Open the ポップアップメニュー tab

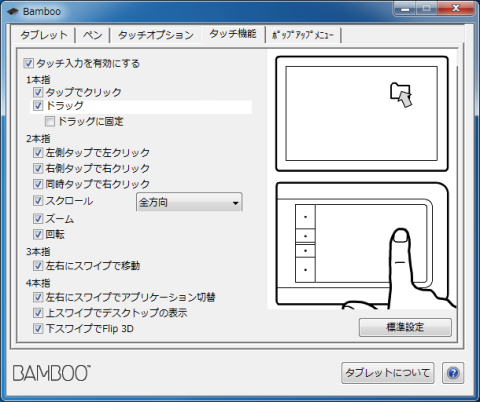tap(303, 35)
